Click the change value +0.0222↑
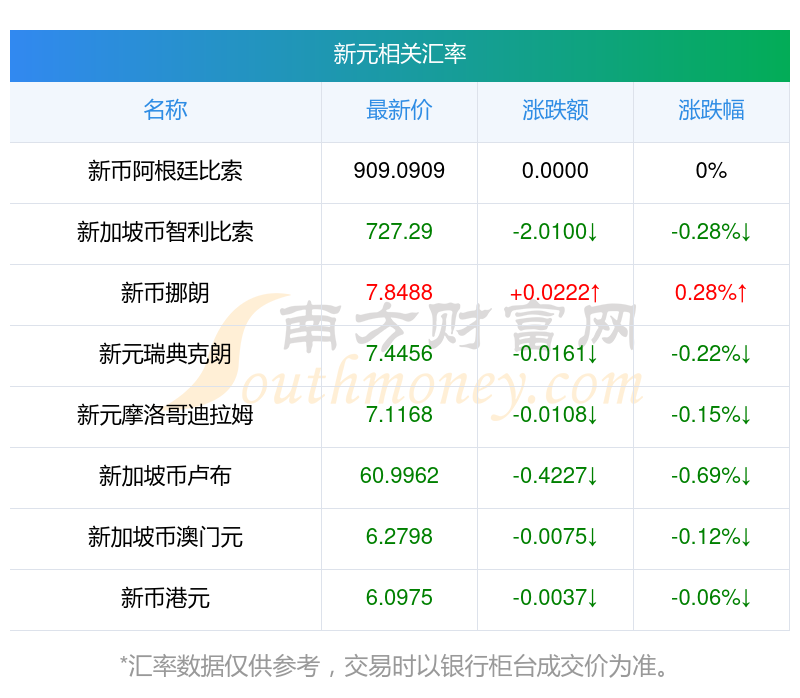The image size is (800, 698). (x=555, y=293)
